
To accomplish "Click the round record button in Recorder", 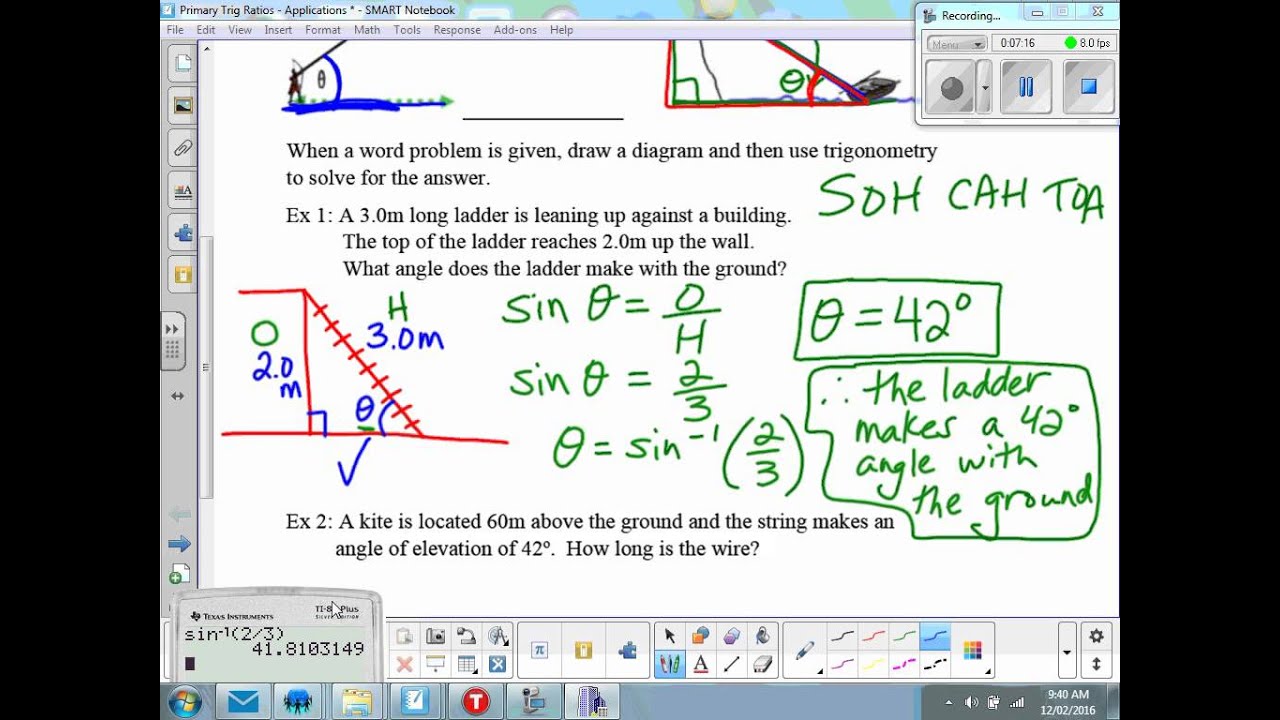I will 952,88.
